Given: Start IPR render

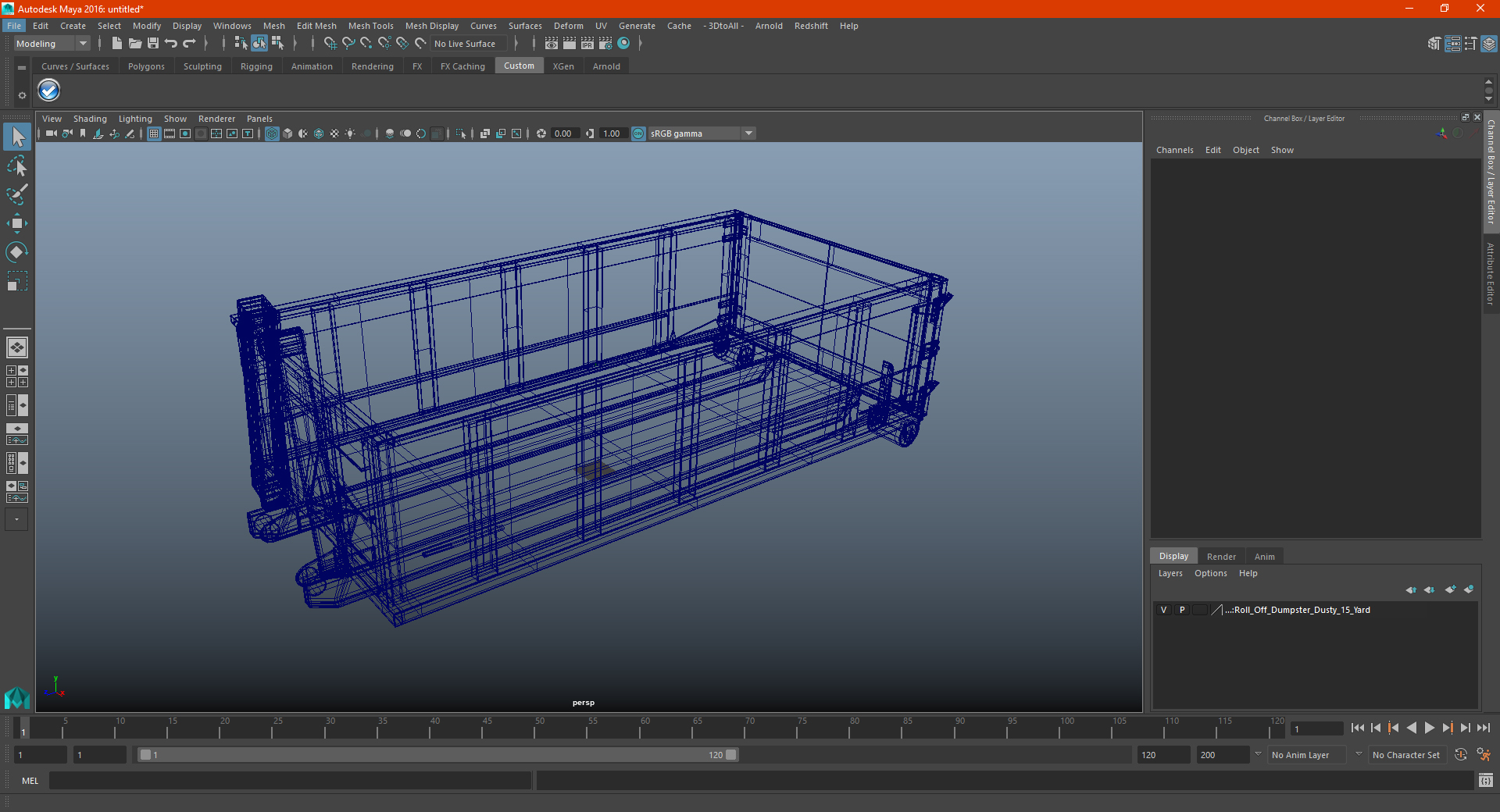Looking at the screenshot, I should [587, 44].
